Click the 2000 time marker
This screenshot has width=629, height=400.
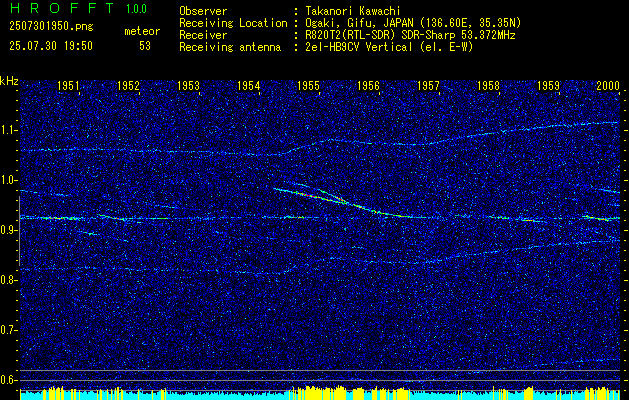pos(608,86)
